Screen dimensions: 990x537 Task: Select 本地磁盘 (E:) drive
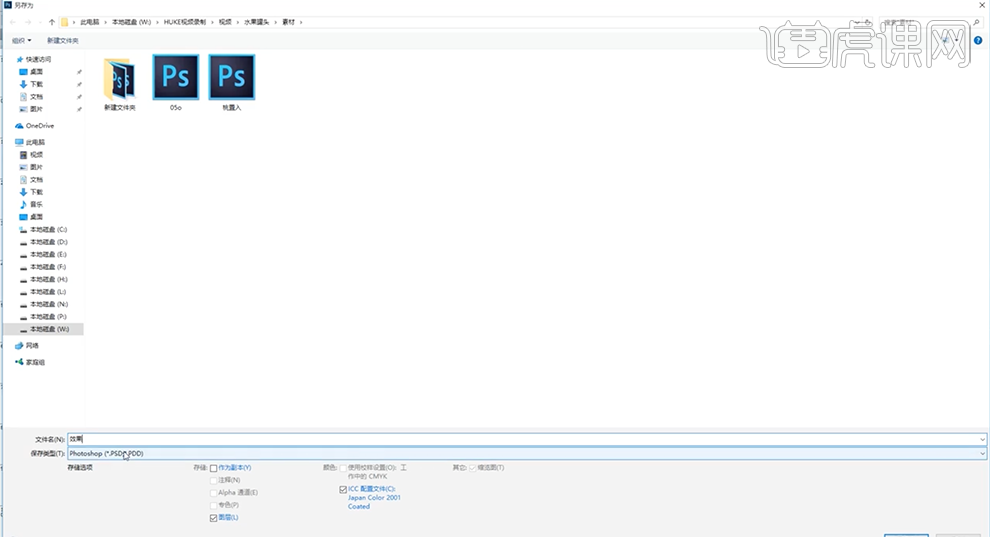point(44,255)
